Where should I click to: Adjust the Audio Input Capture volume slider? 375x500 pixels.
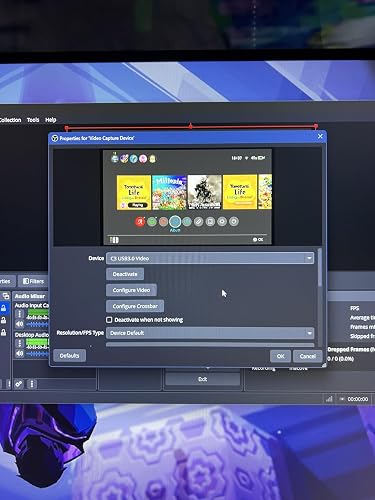click(37, 324)
